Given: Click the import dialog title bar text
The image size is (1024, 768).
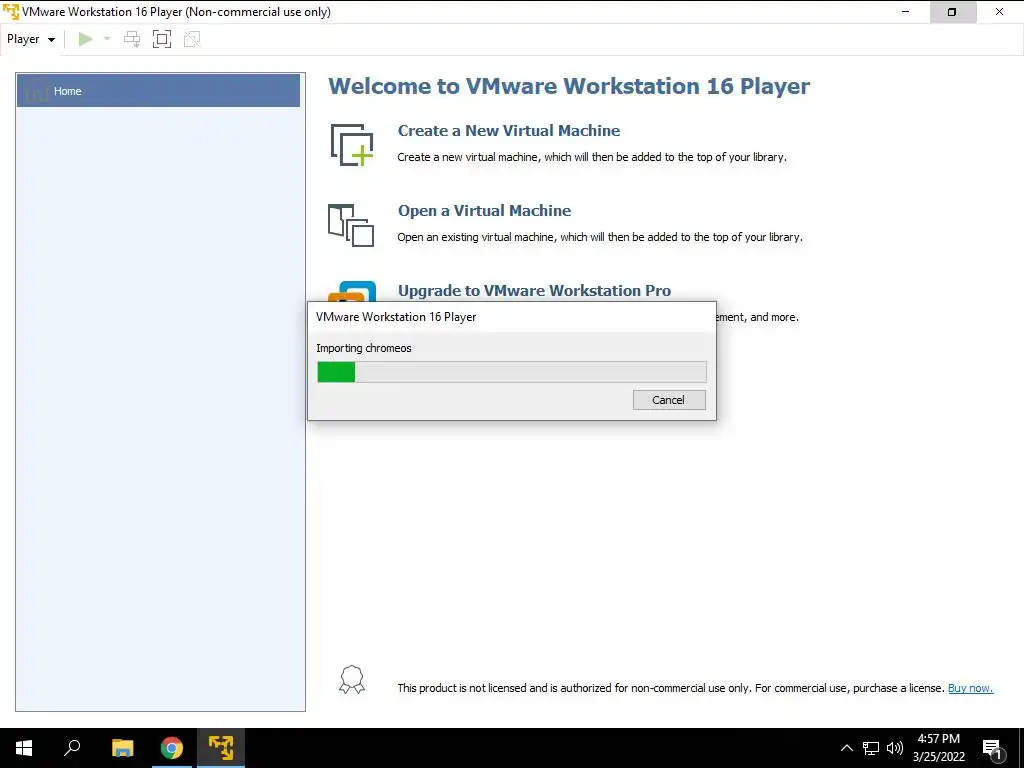Looking at the screenshot, I should coord(396,317).
